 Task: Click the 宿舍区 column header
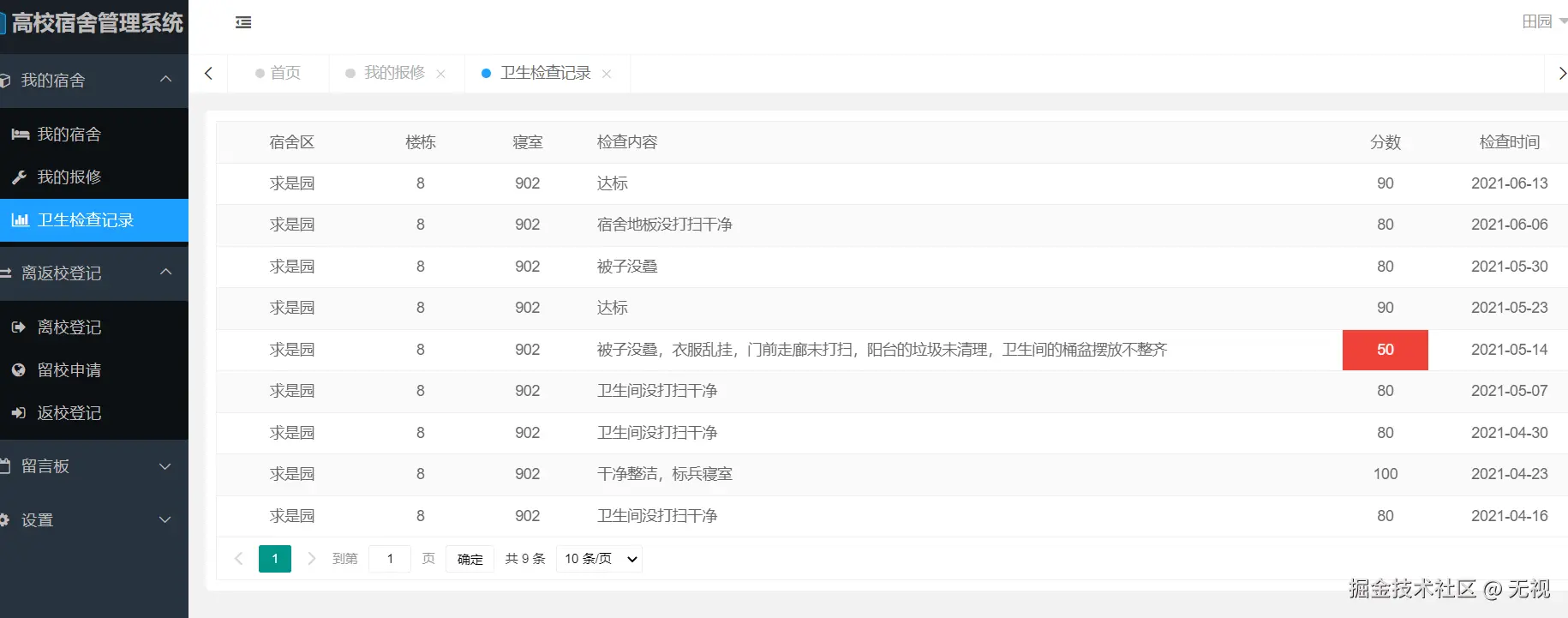point(291,142)
